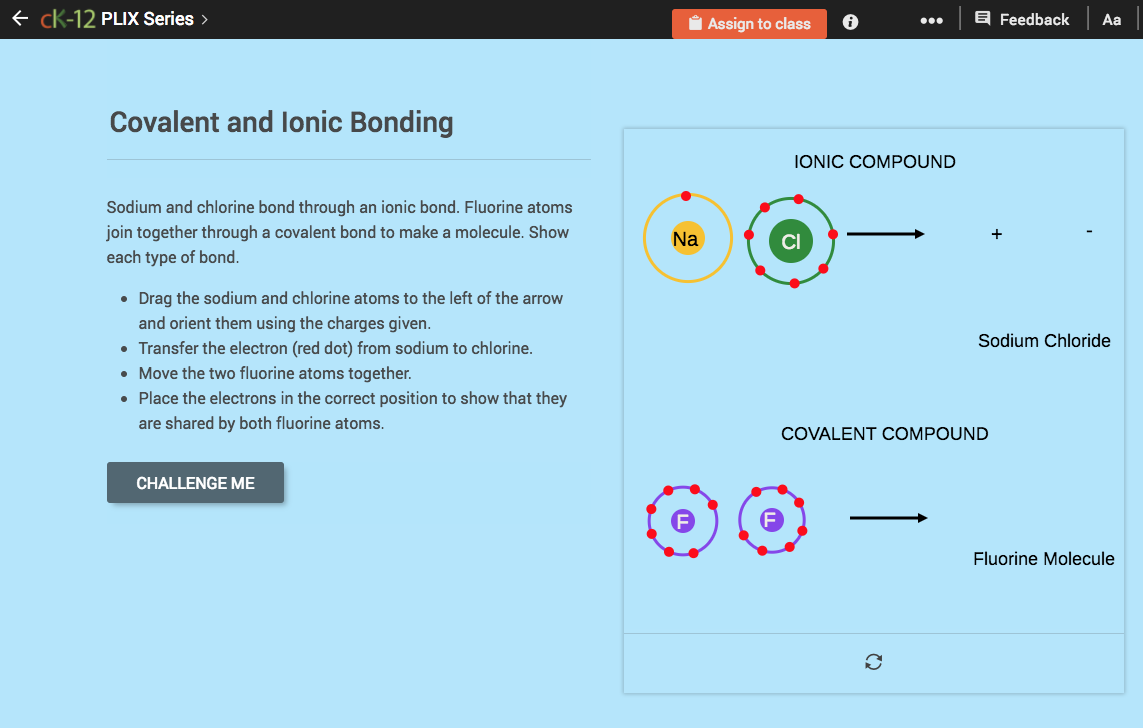Click the info icon in the top toolbar
The width and height of the screenshot is (1143, 728).
pyautogui.click(x=849, y=22)
